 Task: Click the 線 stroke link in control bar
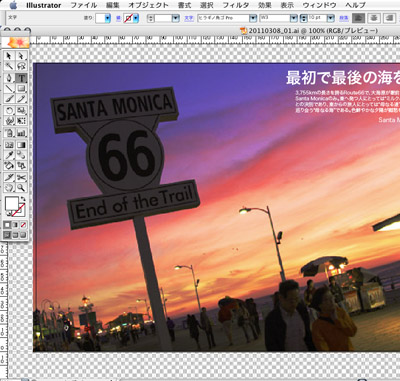point(118,18)
